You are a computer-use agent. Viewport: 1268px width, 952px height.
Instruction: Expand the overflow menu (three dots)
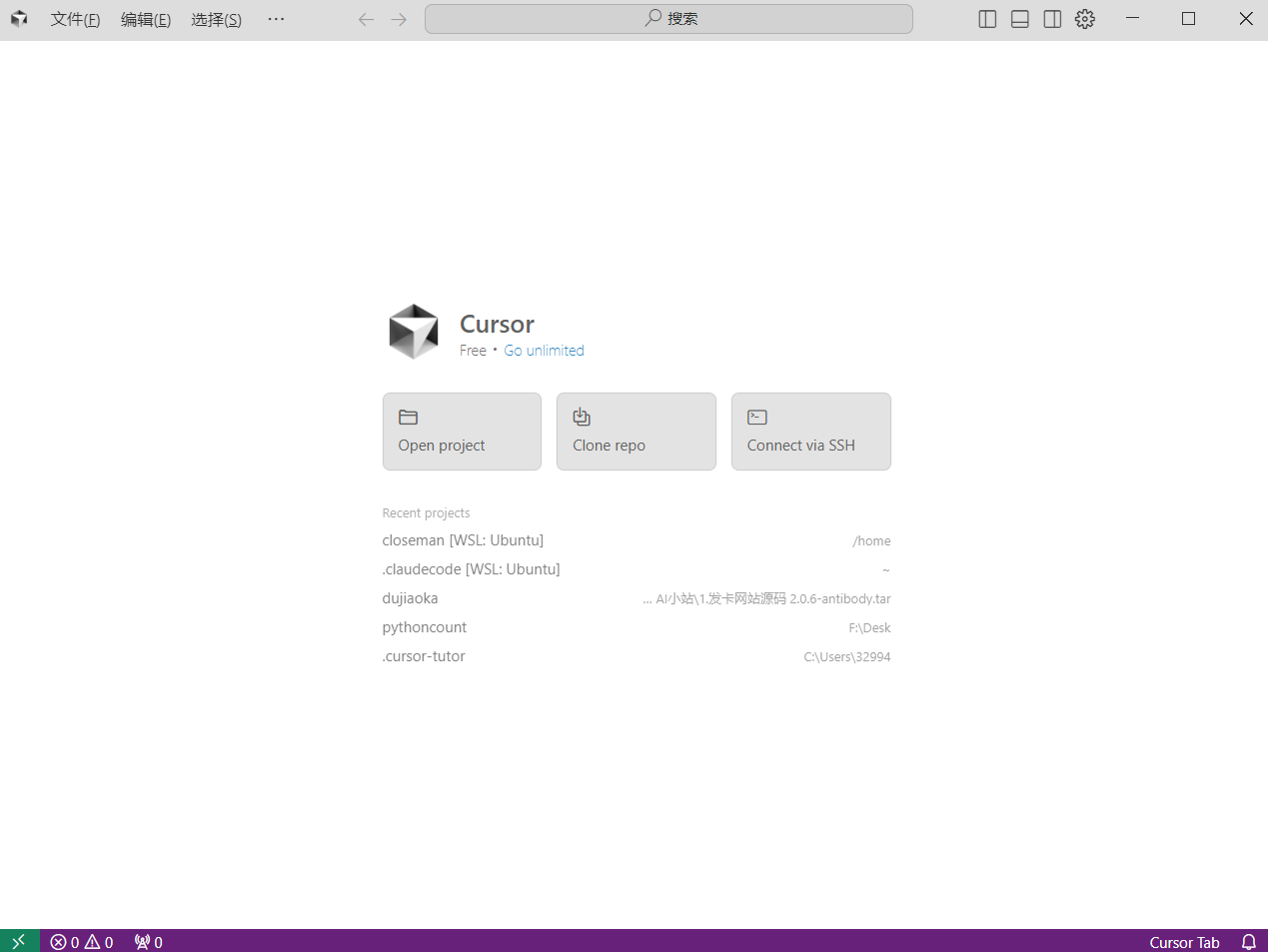pos(276,19)
